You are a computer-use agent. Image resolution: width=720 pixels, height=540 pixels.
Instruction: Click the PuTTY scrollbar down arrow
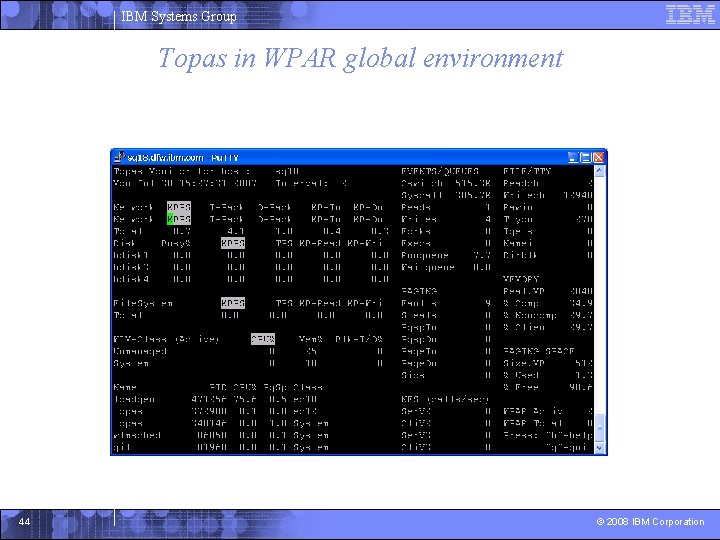(599, 448)
